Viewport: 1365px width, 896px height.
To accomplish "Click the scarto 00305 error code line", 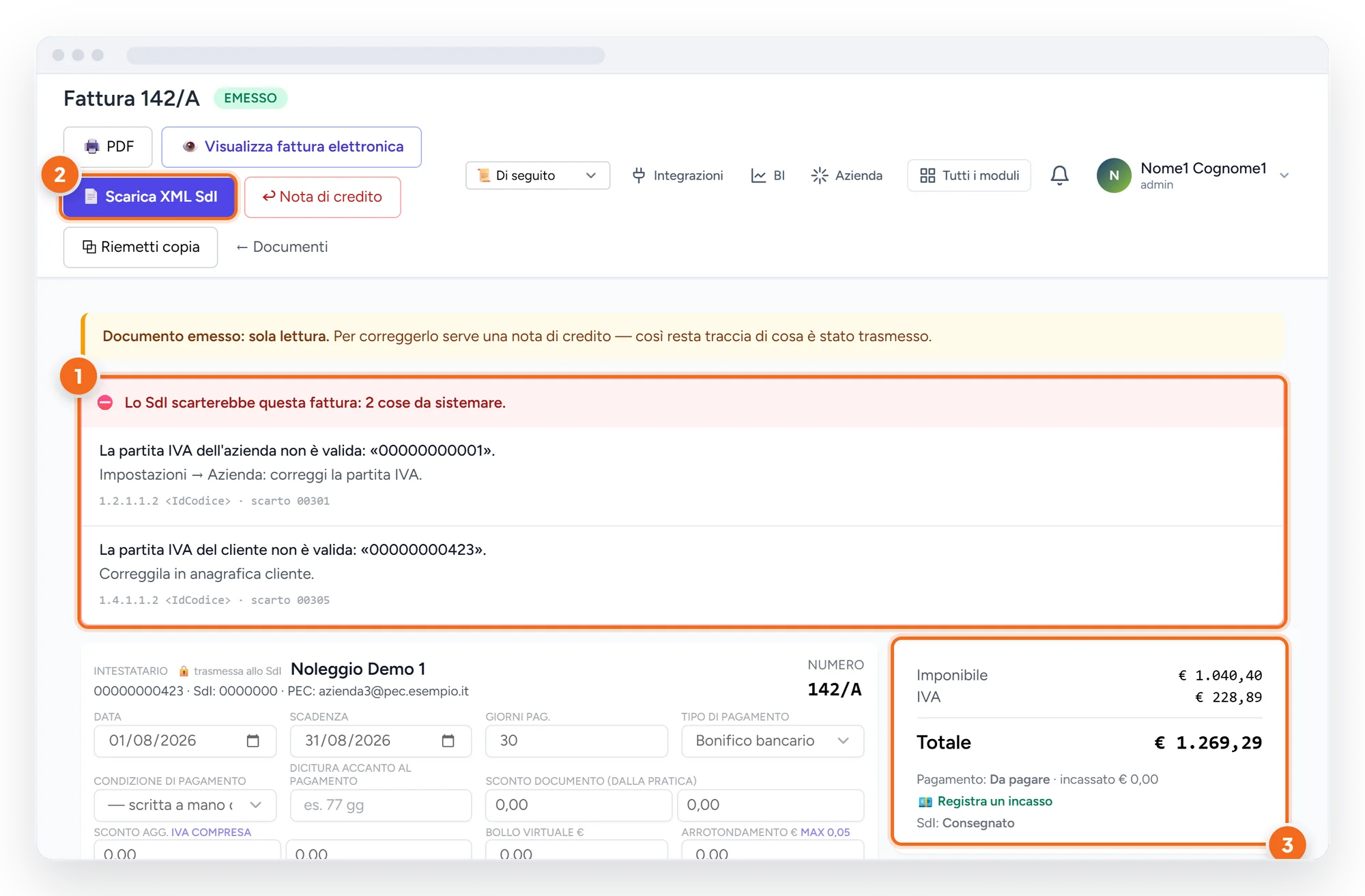I will click(214, 600).
